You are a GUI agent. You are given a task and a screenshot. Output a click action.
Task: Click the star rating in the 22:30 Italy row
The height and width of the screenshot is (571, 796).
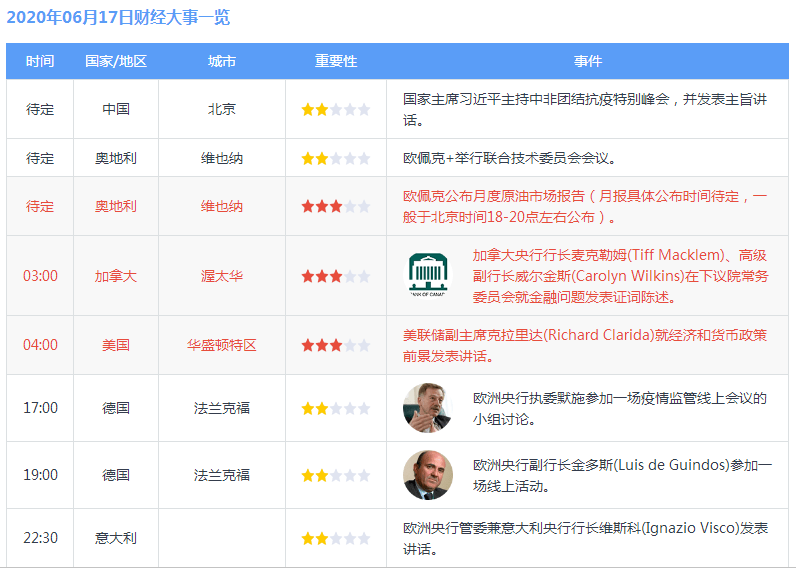click(335, 538)
